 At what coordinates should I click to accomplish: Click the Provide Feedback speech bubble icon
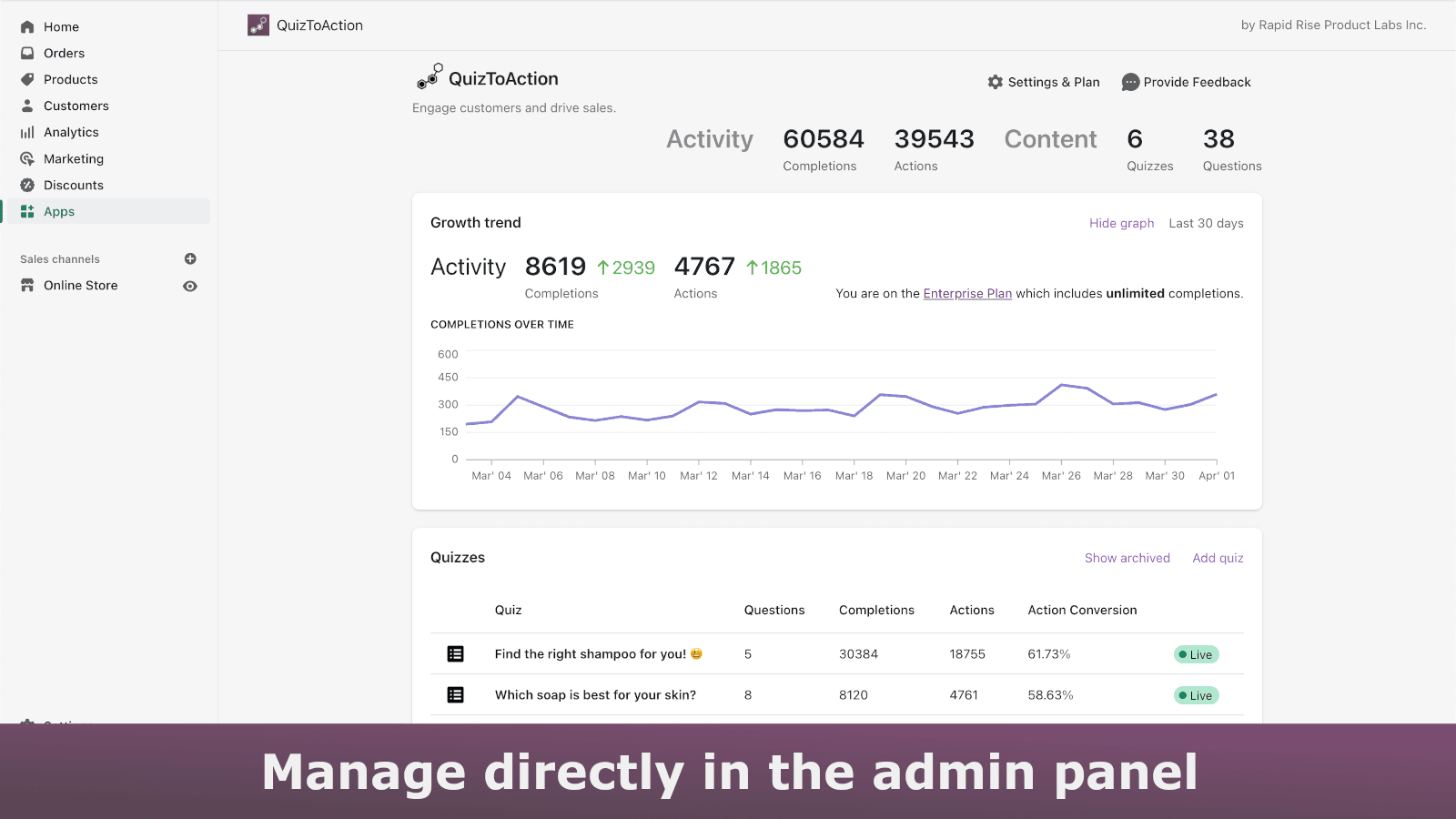[x=1130, y=82]
